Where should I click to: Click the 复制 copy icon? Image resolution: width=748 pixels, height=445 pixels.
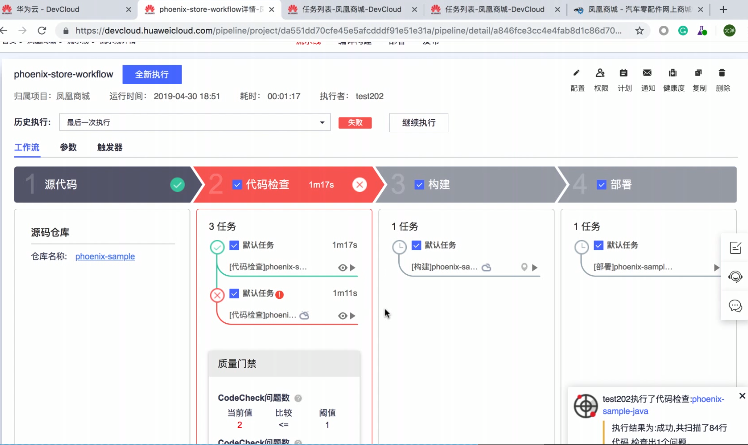(698, 73)
